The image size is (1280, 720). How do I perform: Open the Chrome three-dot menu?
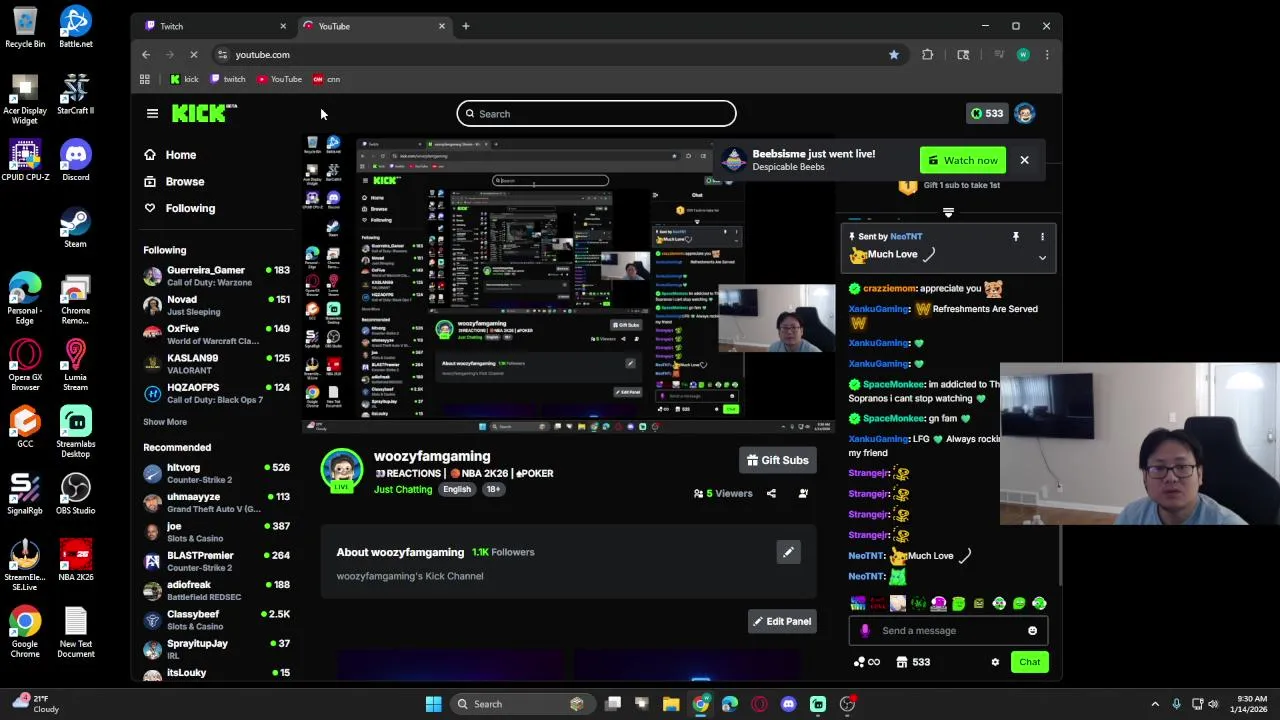(1047, 55)
